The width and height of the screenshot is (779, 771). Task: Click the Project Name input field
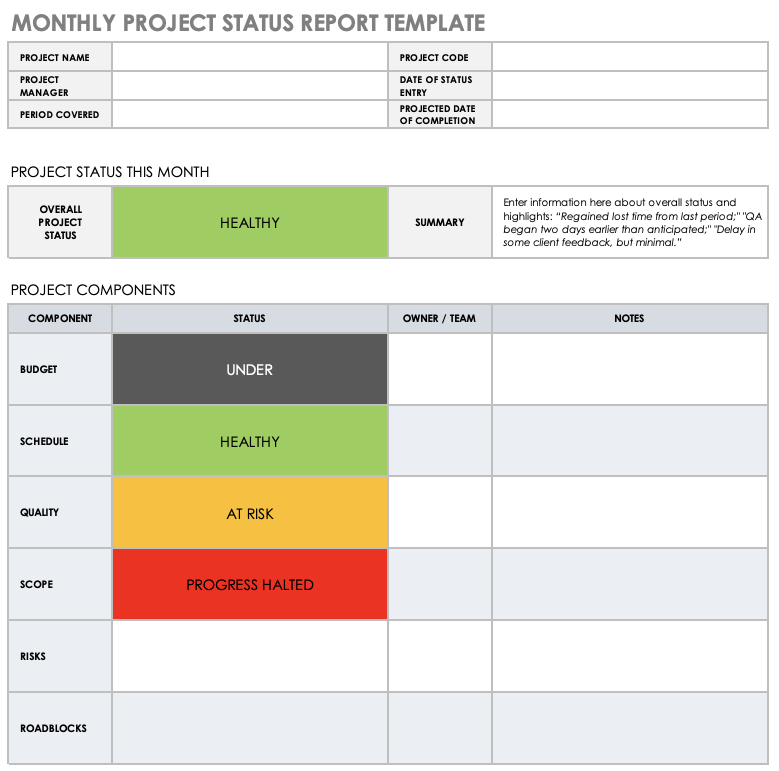[x=249, y=57]
